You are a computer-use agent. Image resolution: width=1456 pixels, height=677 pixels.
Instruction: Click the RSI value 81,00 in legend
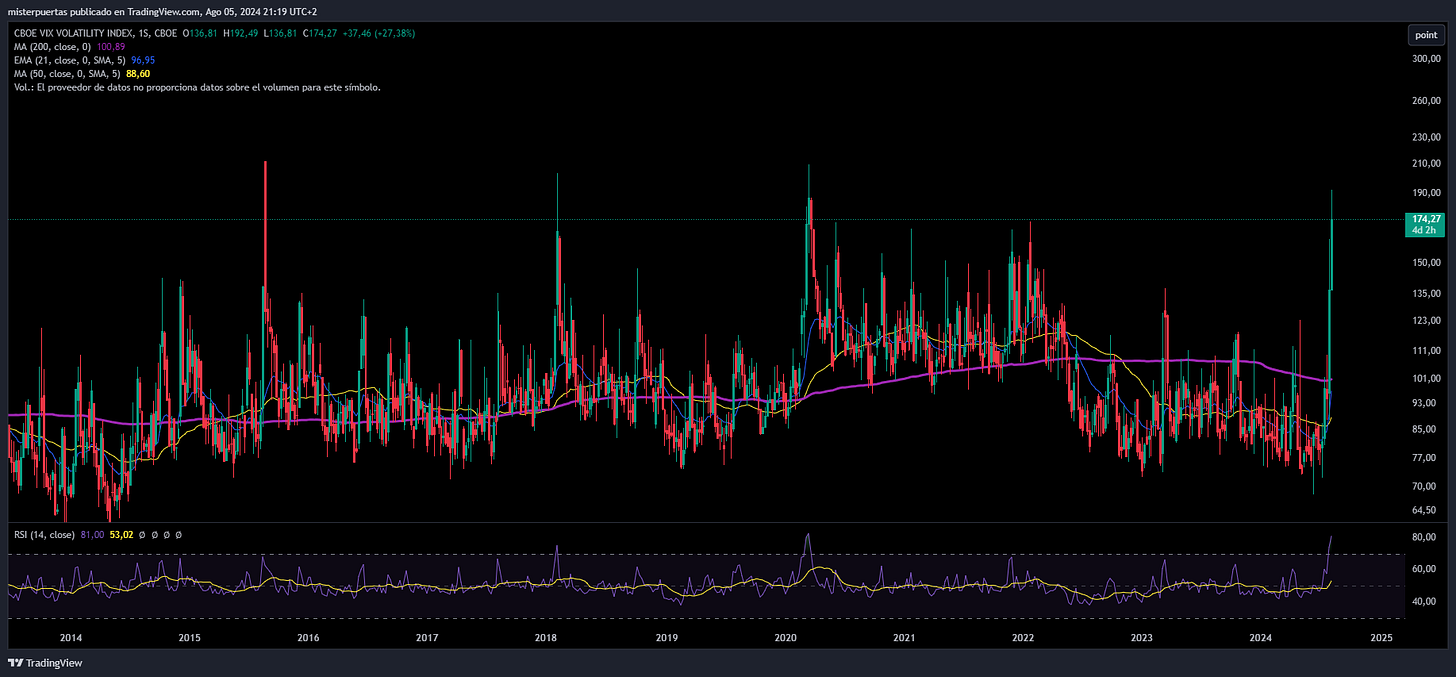point(93,535)
